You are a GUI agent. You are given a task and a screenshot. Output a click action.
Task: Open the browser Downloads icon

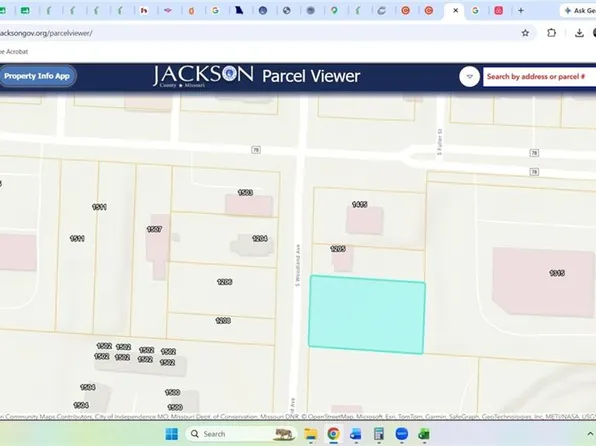coord(579,33)
